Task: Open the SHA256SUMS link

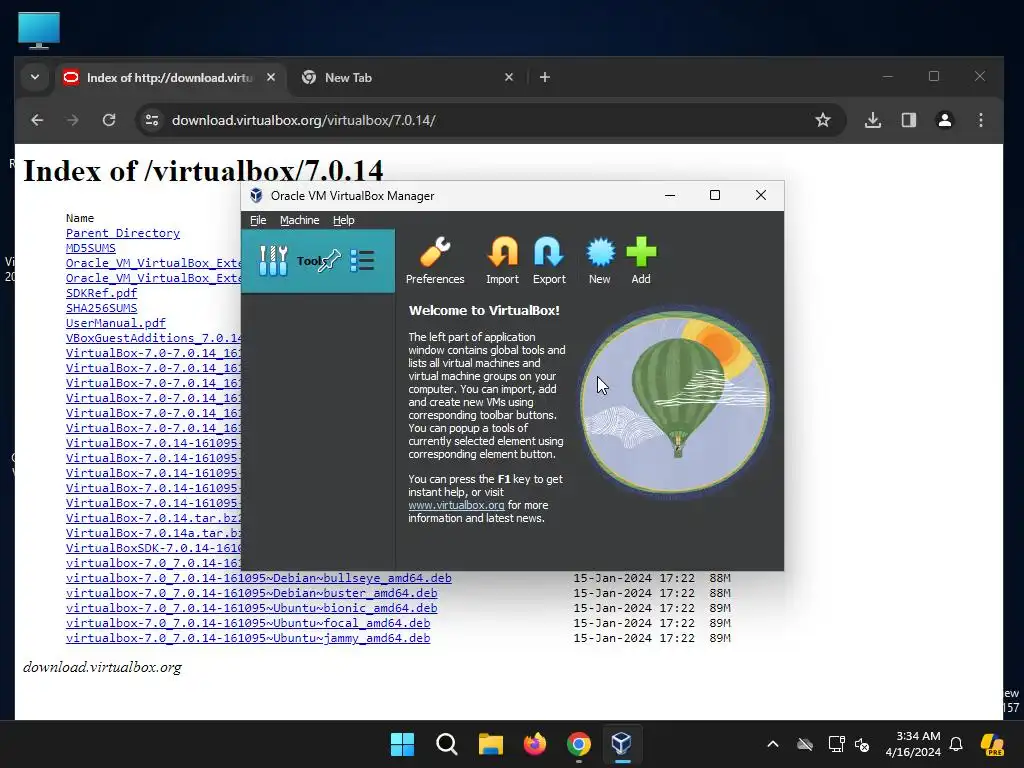Action: [101, 308]
